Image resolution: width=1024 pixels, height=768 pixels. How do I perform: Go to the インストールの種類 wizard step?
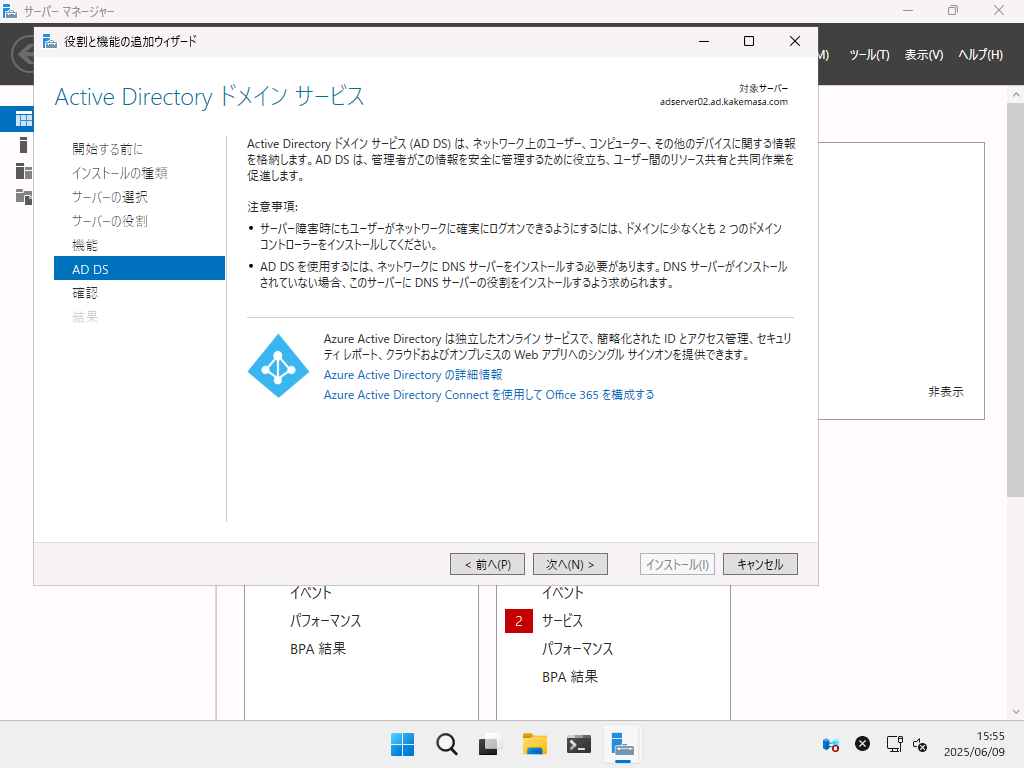point(120,173)
